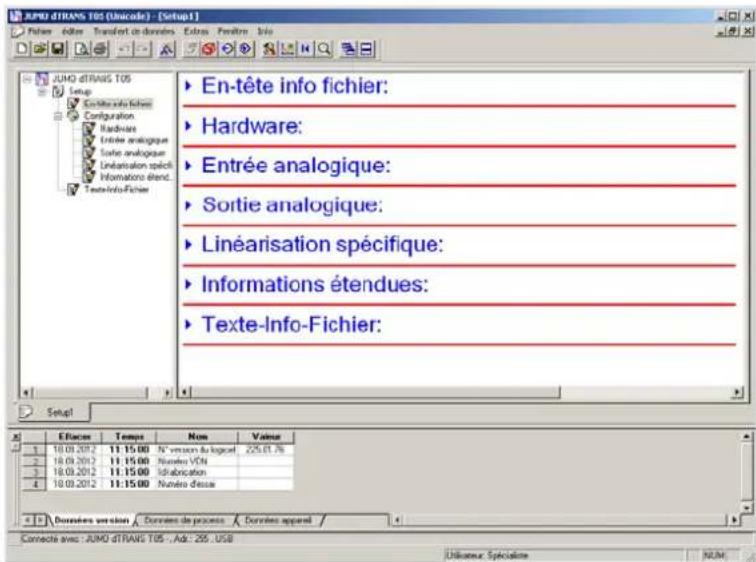
Task: Collapse the Setup tree node
Action: pyautogui.click(x=43, y=91)
